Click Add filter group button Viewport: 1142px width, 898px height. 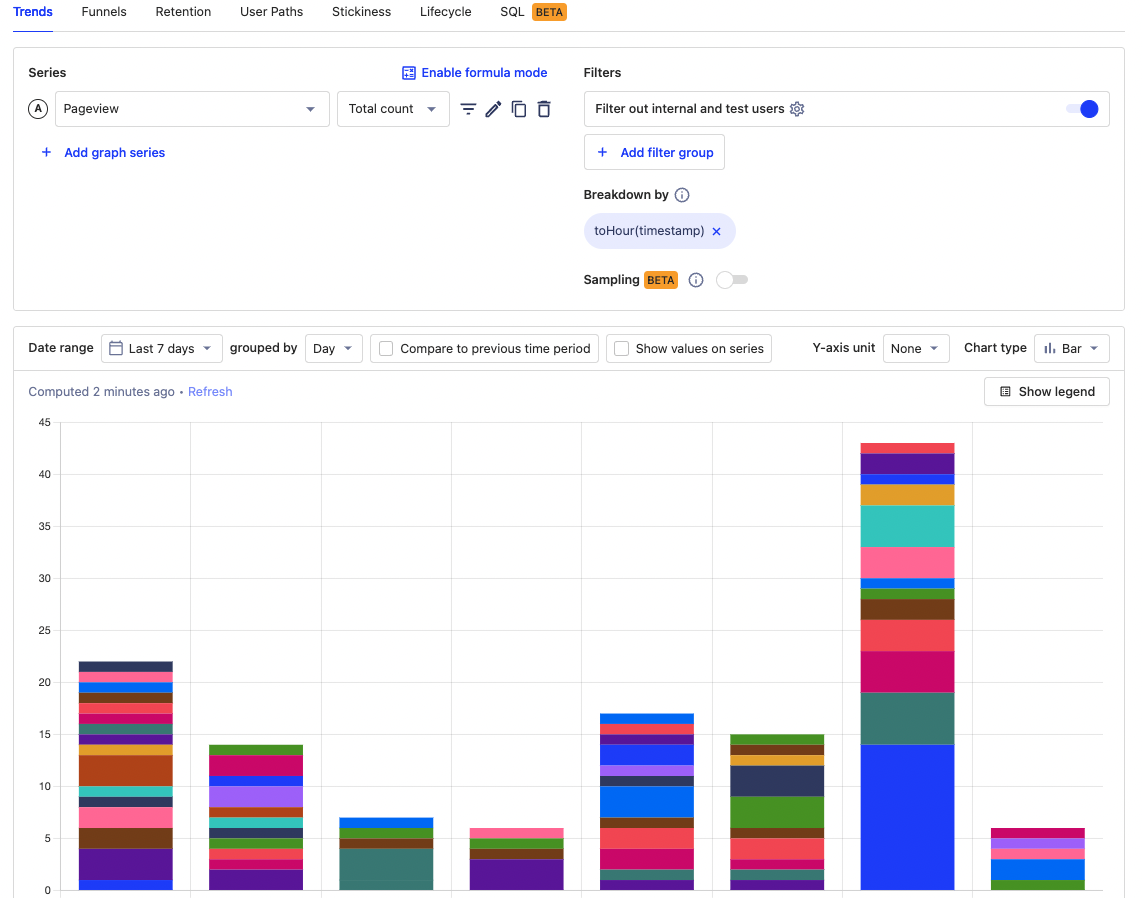pos(655,153)
